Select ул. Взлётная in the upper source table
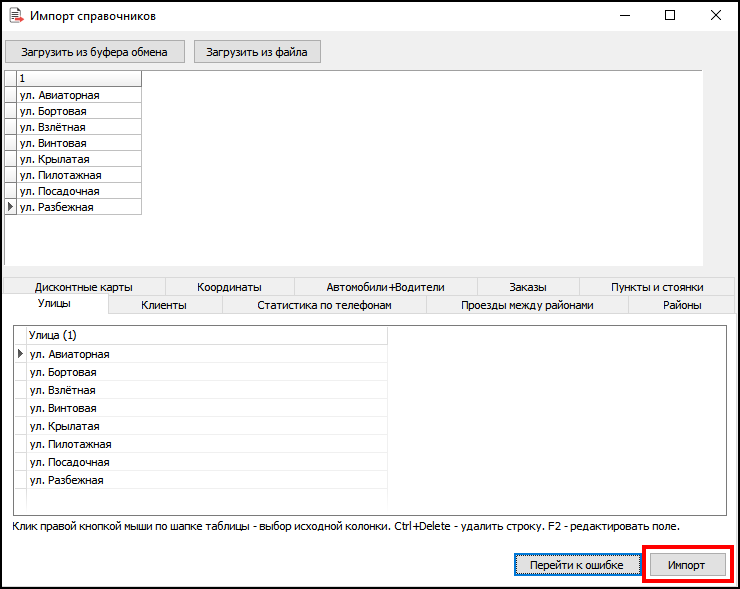The image size is (740, 589). click(79, 127)
